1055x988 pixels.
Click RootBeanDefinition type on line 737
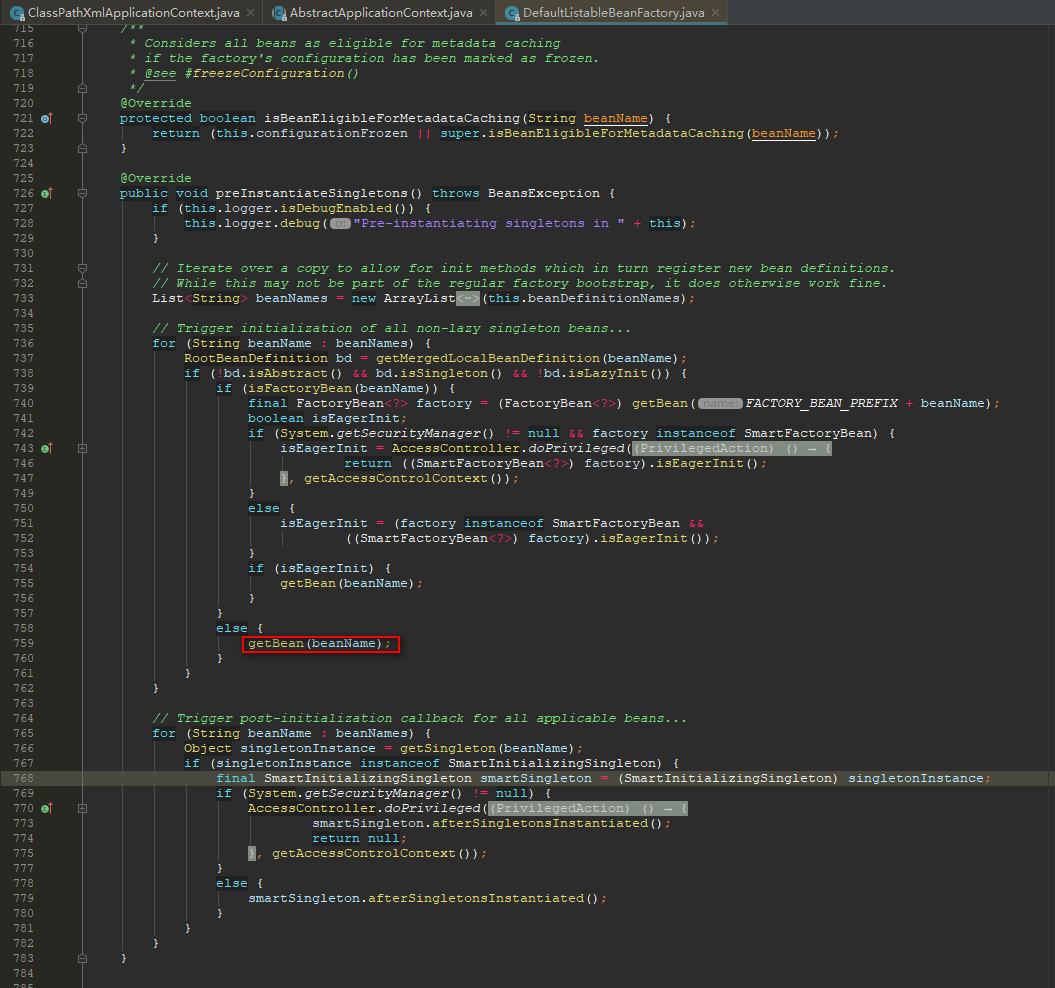pos(256,358)
